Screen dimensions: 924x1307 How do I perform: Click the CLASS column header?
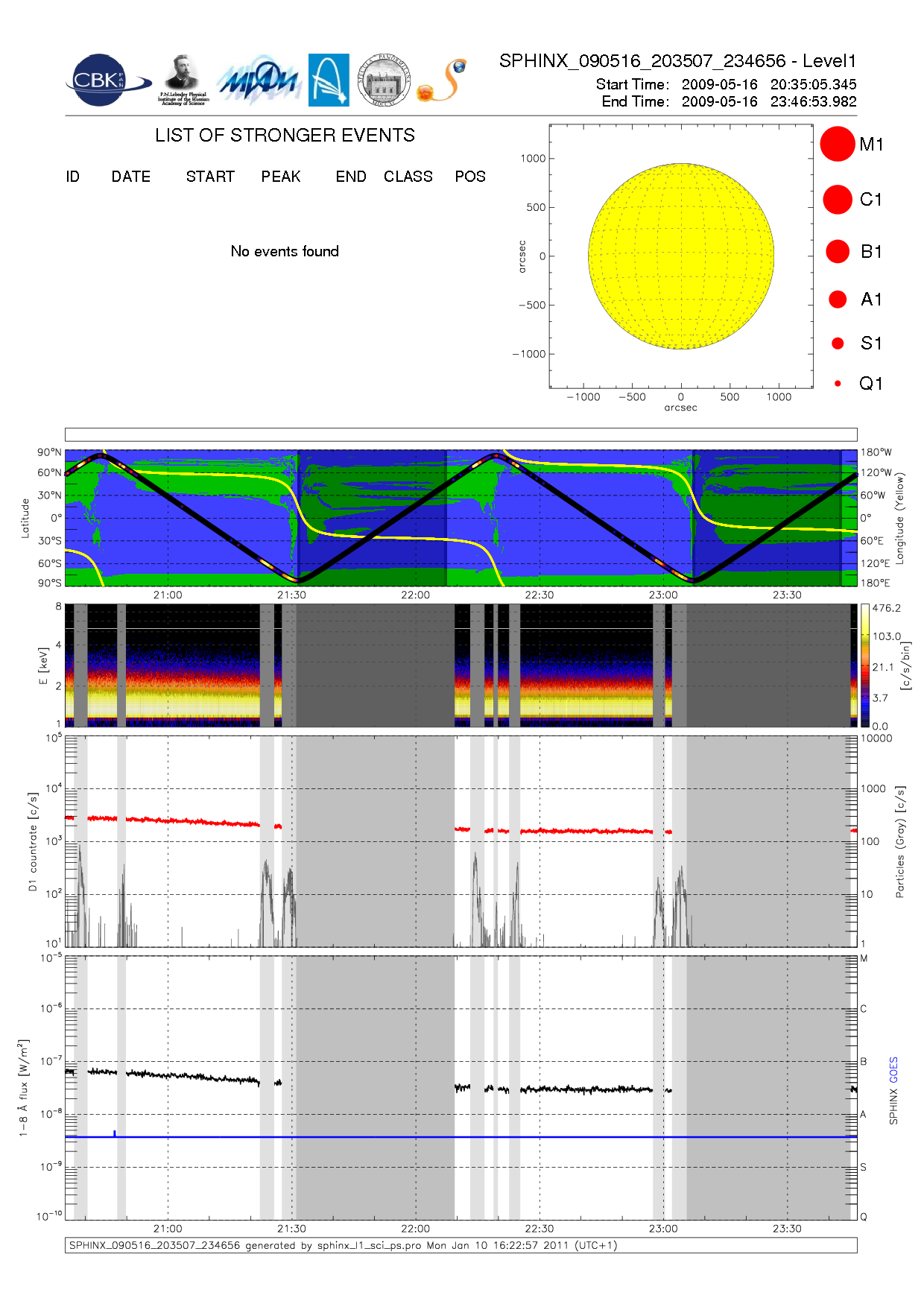(x=408, y=177)
